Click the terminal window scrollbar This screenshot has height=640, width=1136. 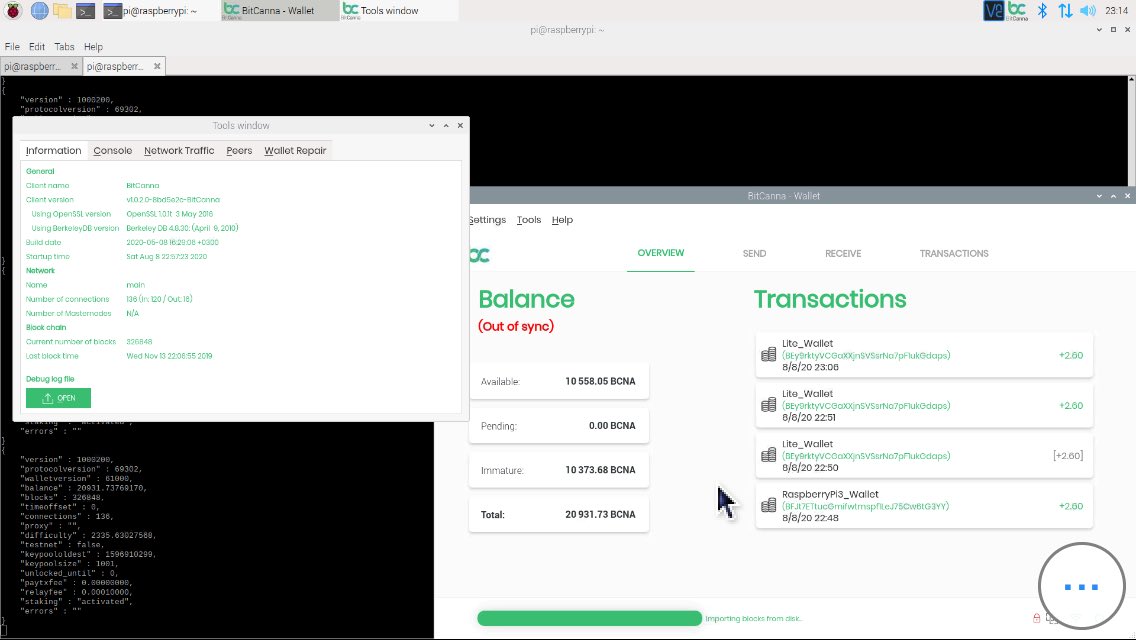point(1131,130)
